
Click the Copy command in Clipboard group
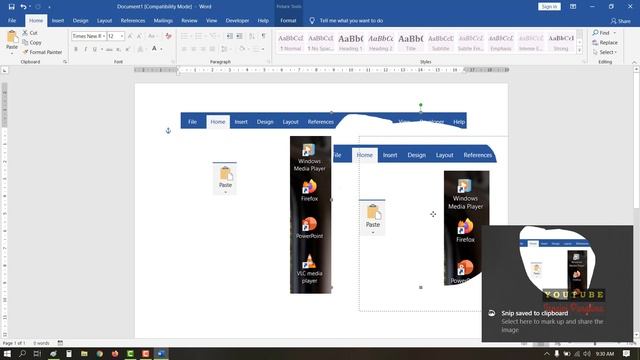31,42
